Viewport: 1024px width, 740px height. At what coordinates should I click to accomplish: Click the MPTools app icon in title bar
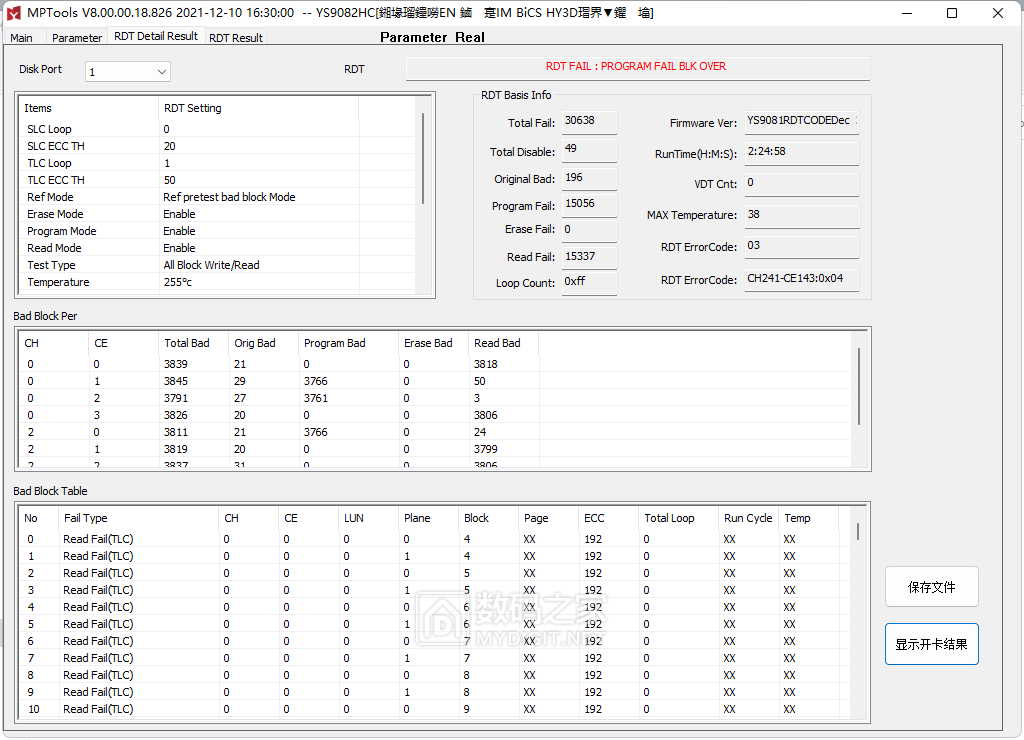[13, 12]
